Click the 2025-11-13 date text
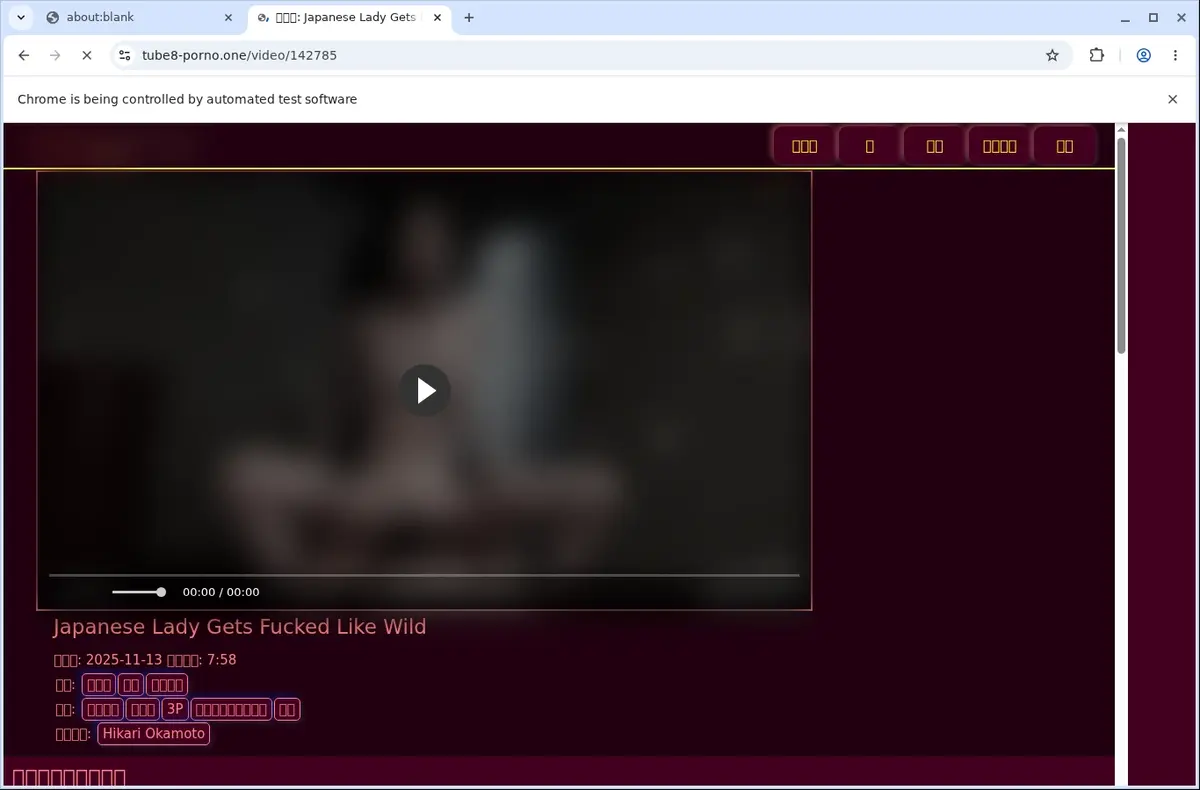The height and width of the screenshot is (790, 1200). [x=124, y=660]
